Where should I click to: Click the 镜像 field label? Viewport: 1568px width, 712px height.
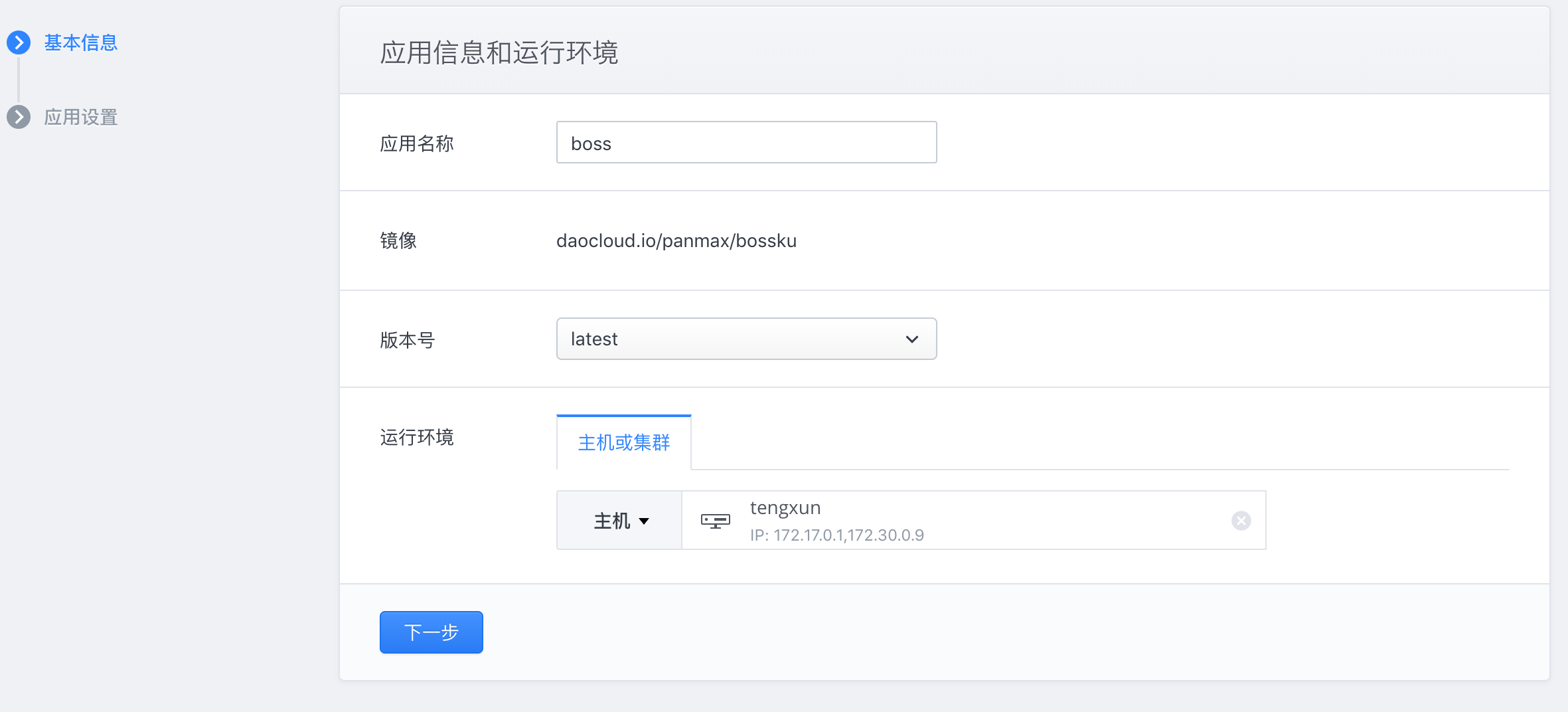pyautogui.click(x=398, y=240)
